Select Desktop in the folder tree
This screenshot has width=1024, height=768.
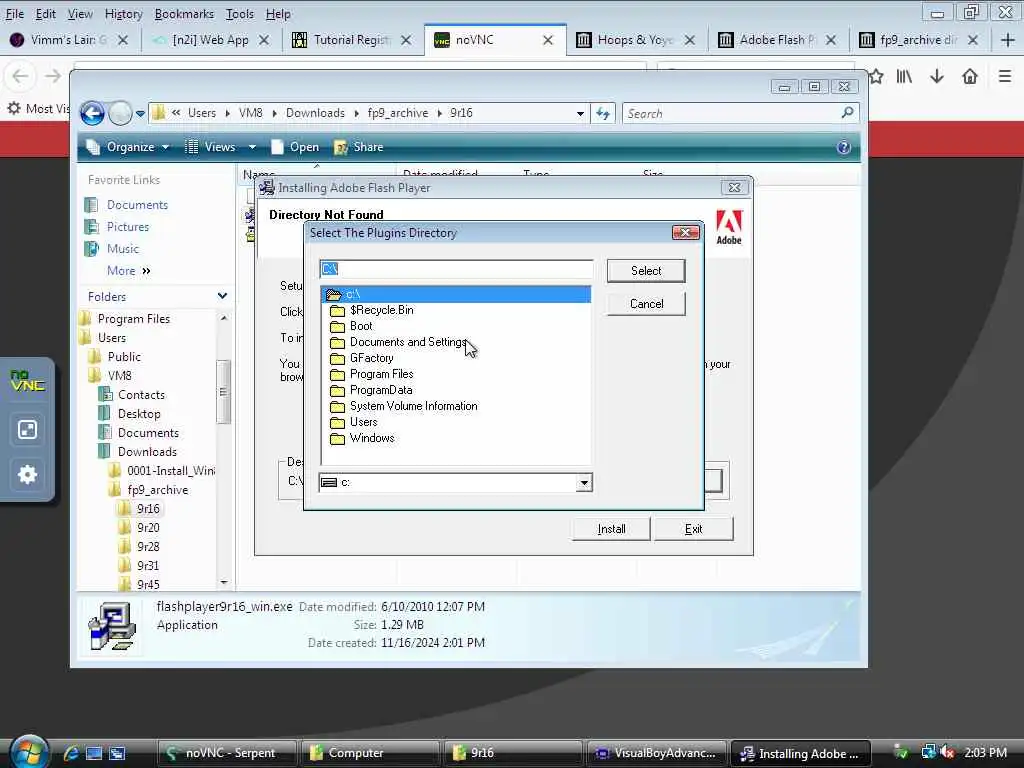click(138, 413)
